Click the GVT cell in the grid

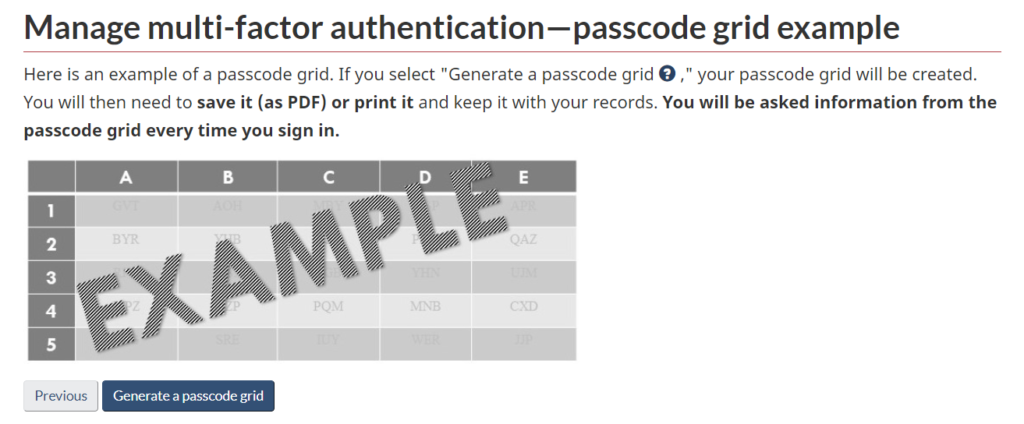tap(126, 206)
